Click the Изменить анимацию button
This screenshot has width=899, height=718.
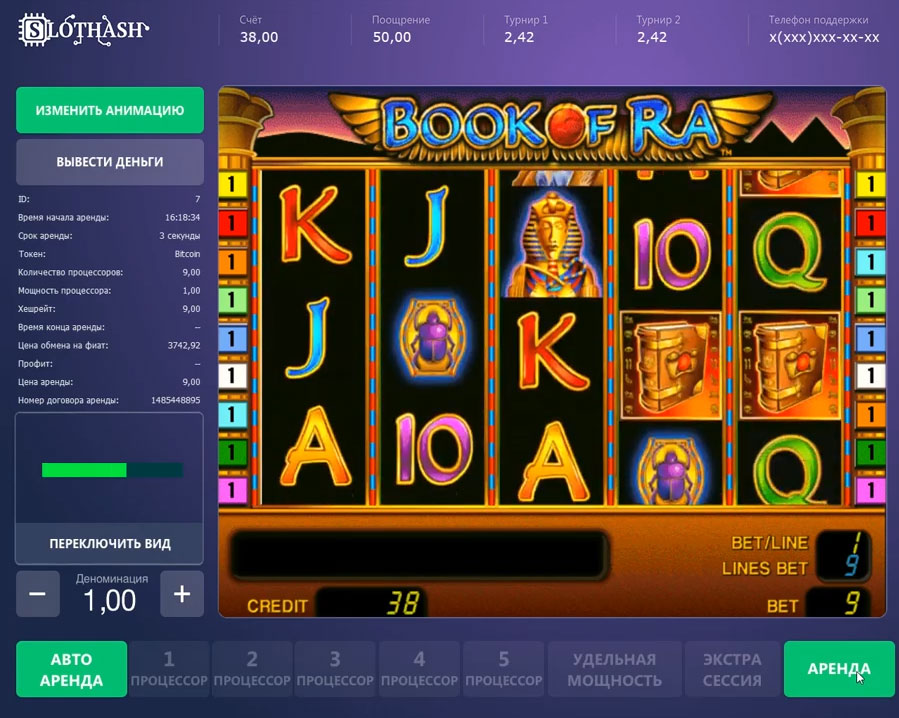[110, 110]
